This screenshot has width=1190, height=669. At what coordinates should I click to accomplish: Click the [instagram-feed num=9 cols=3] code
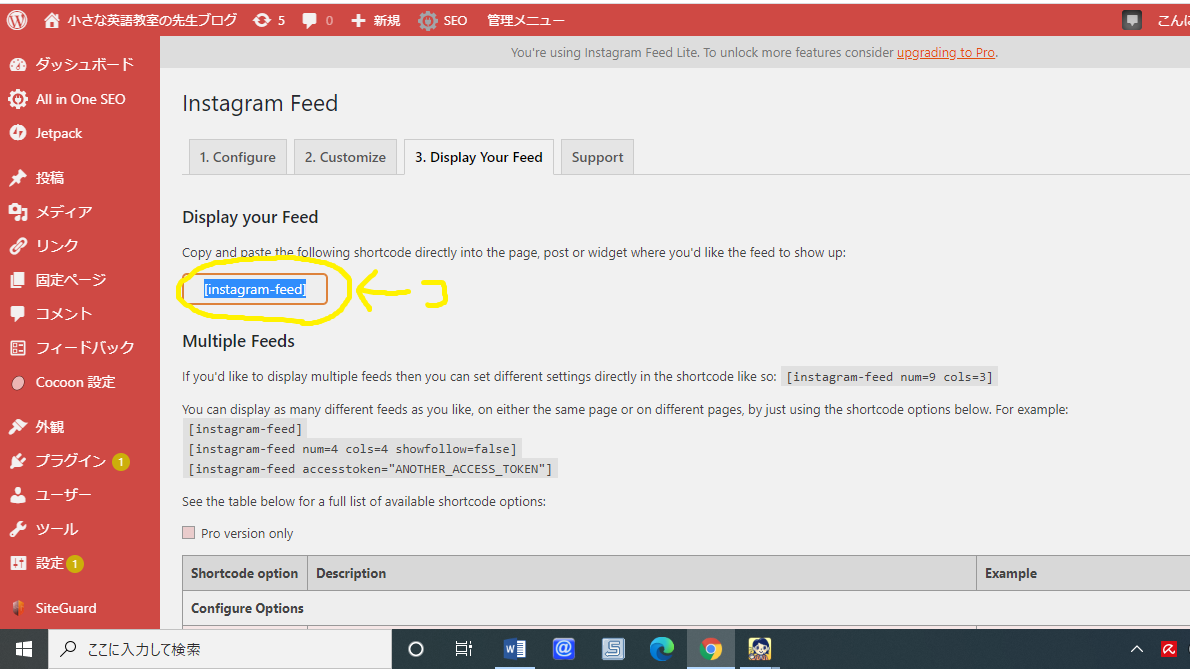click(889, 377)
